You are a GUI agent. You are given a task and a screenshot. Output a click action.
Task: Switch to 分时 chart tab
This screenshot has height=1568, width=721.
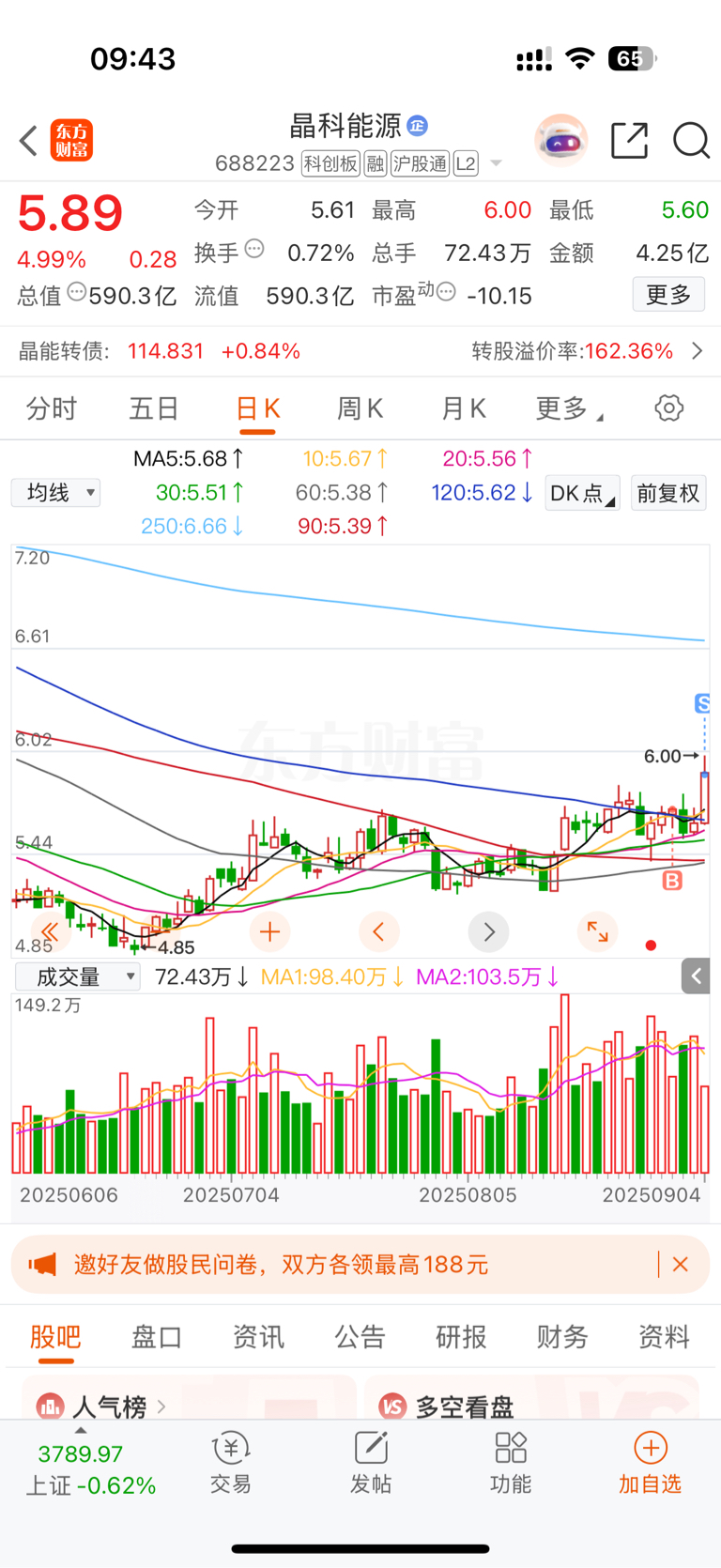(x=52, y=408)
